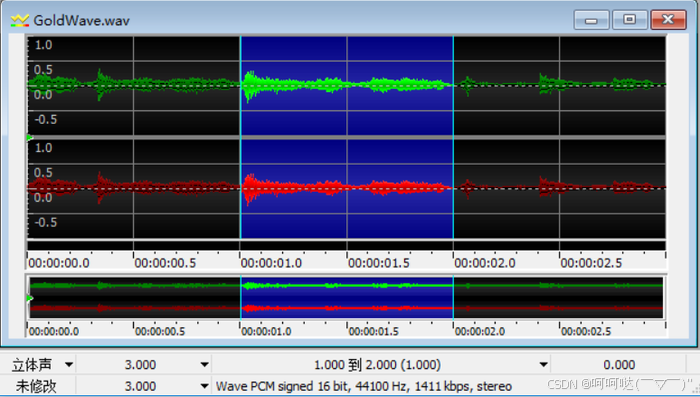This screenshot has height=397, width=700.
Task: Click the 00:00:00.5 label on main time ruler
Action: point(165,263)
